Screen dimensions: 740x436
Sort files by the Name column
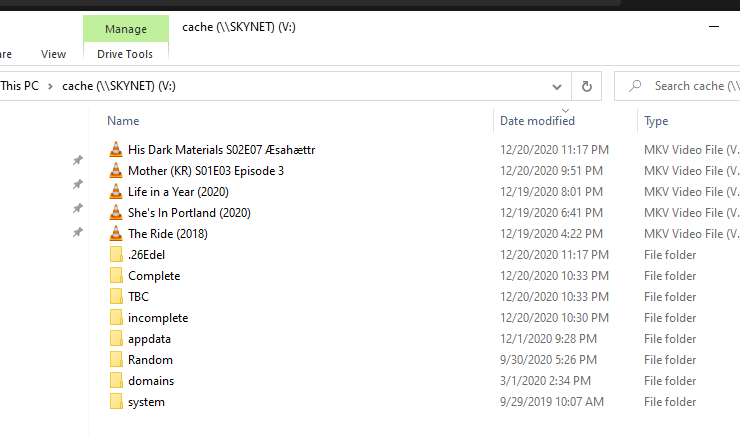pyautogui.click(x=123, y=121)
